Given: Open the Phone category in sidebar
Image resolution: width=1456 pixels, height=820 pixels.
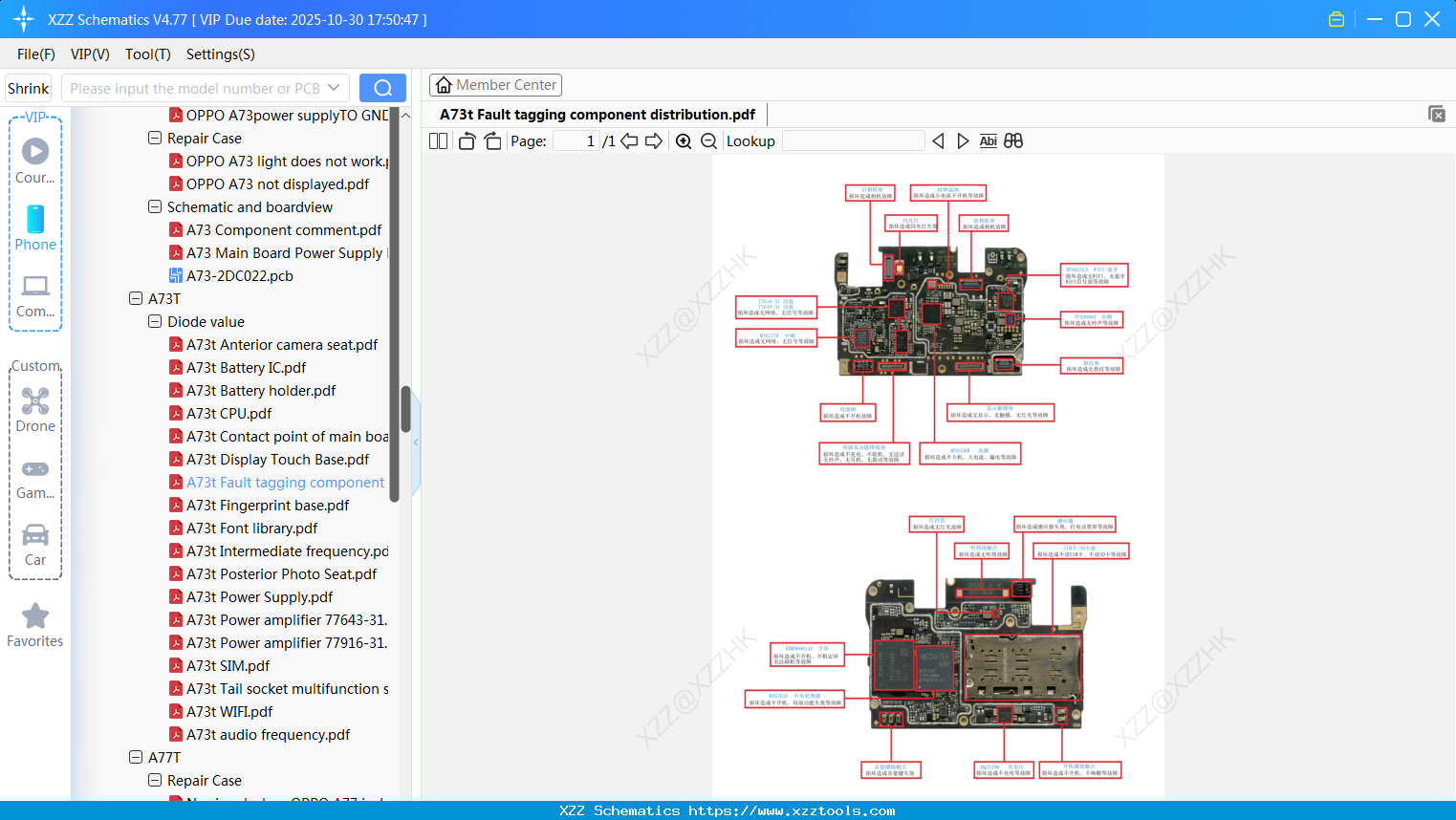Looking at the screenshot, I should point(35,228).
